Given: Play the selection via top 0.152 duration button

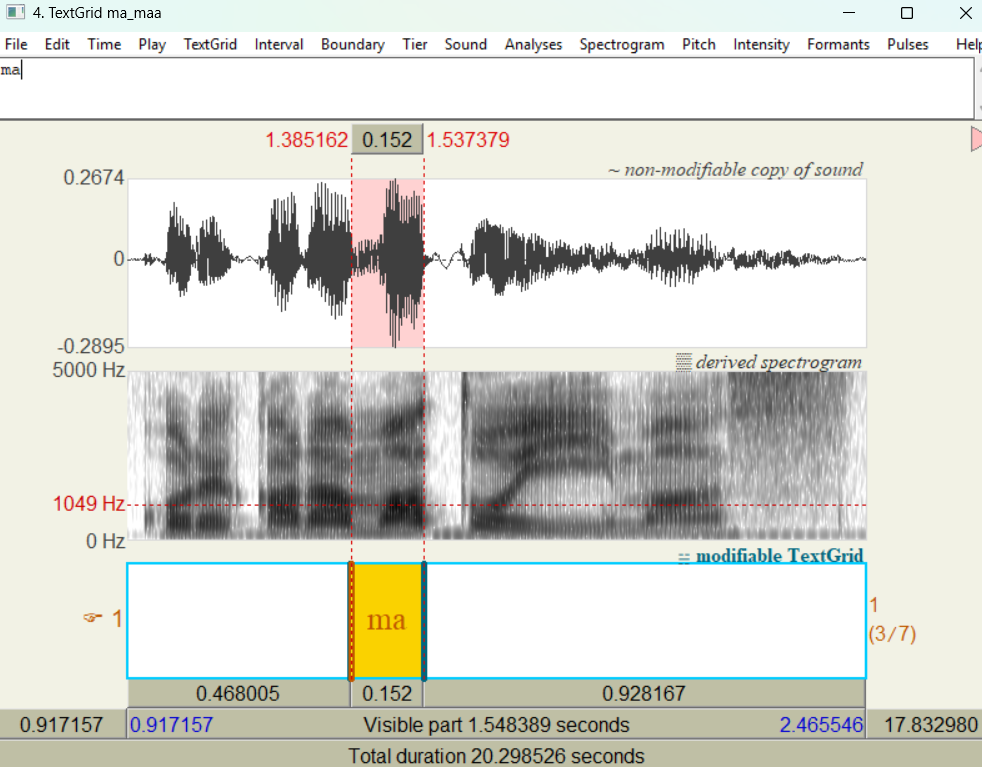Looking at the screenshot, I should [387, 140].
